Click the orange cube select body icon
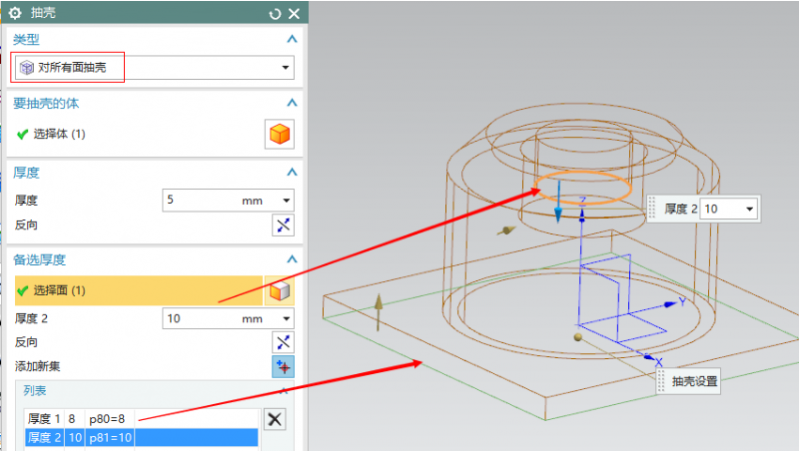This screenshot has width=800, height=451. 279,134
